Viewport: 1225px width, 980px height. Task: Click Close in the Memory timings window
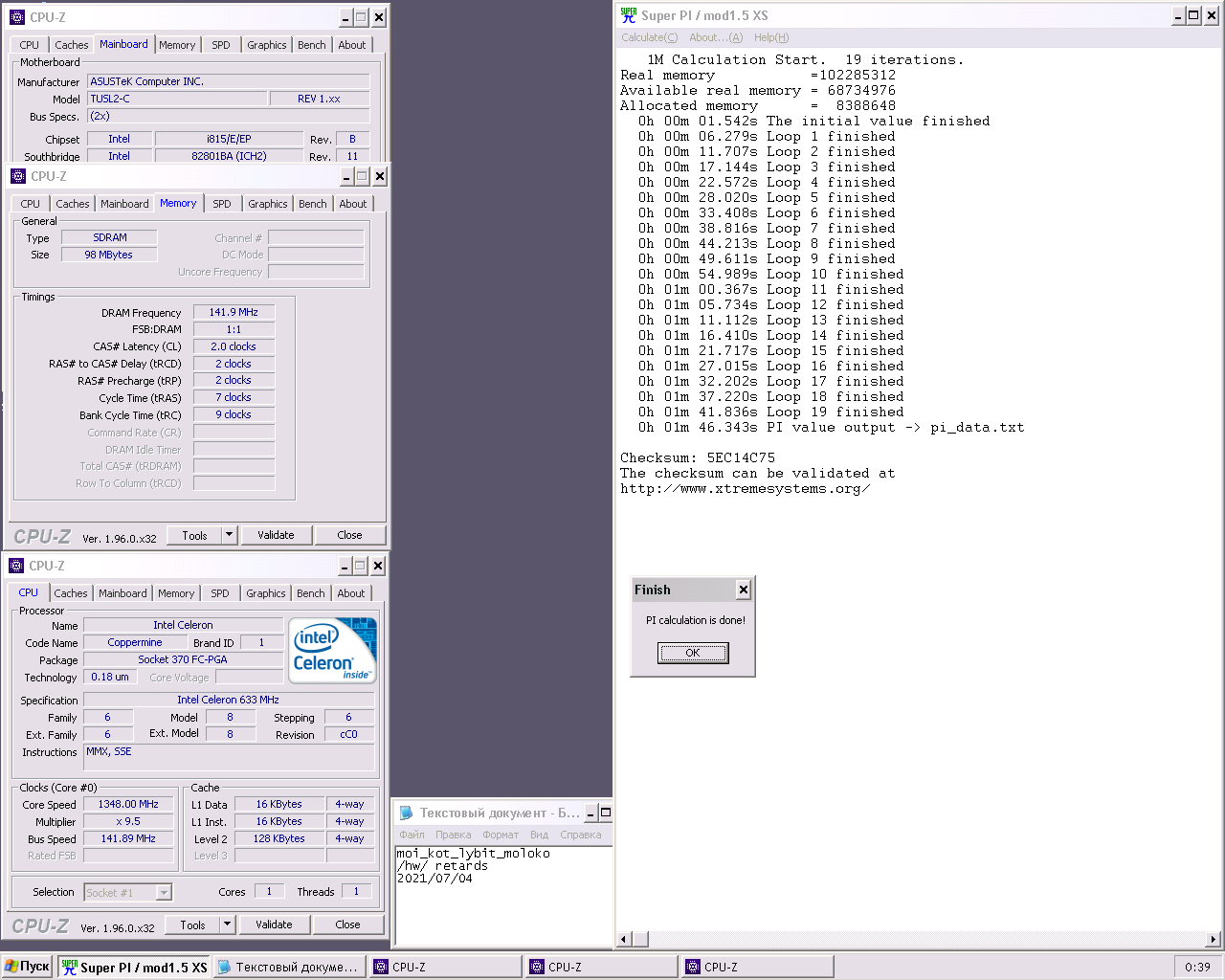349,535
